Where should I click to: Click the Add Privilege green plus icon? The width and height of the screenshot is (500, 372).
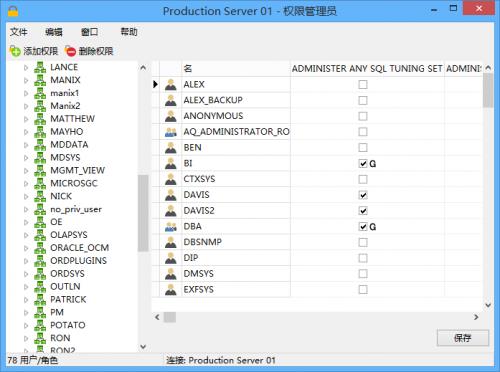point(15,51)
